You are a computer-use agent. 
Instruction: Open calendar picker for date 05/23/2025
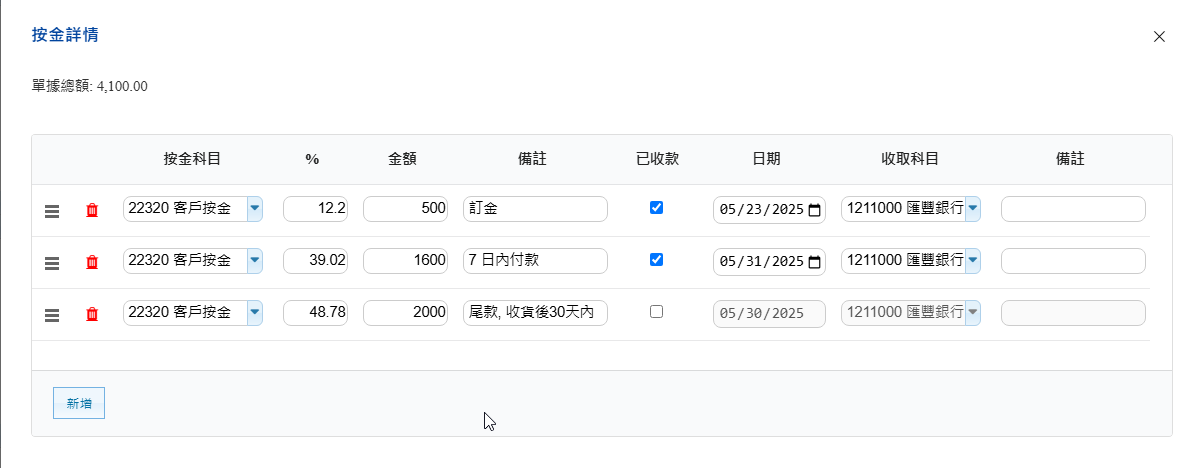[814, 210]
